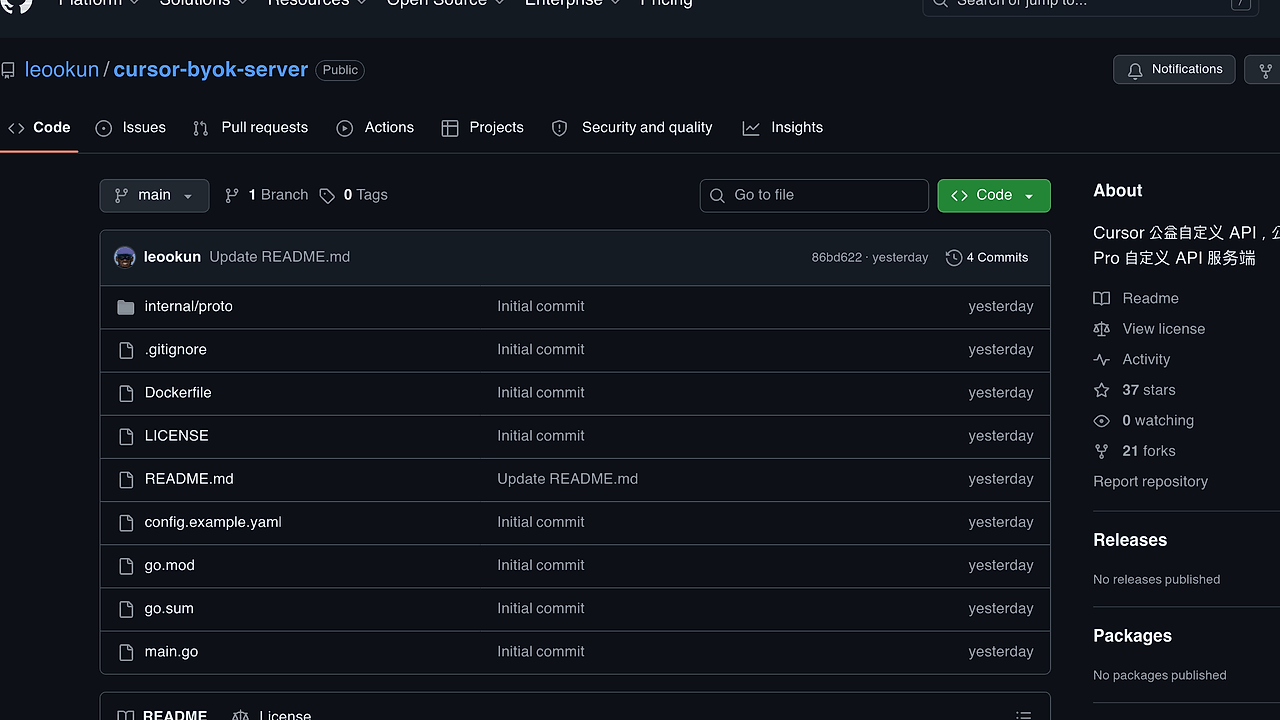Click the file icon beside Dockerfile
This screenshot has height=720, width=1280.
pos(125,393)
